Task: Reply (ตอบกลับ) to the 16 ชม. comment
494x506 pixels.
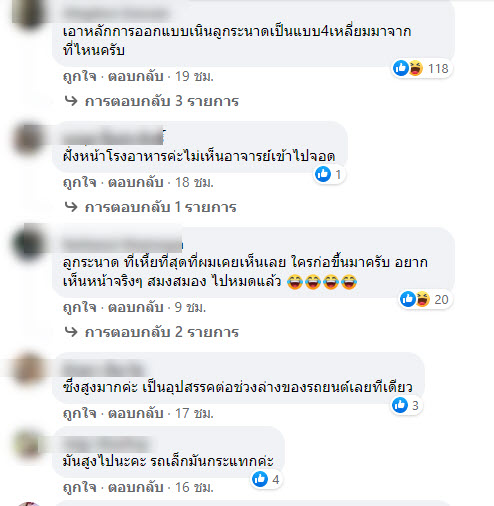Action: point(136,487)
